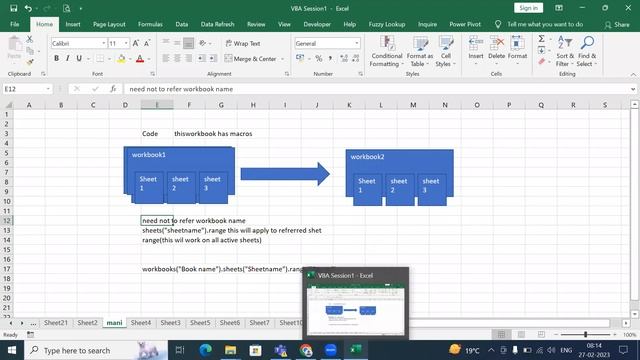This screenshot has height=360, width=640.
Task: Toggle Underline formatting
Action: [79, 59]
